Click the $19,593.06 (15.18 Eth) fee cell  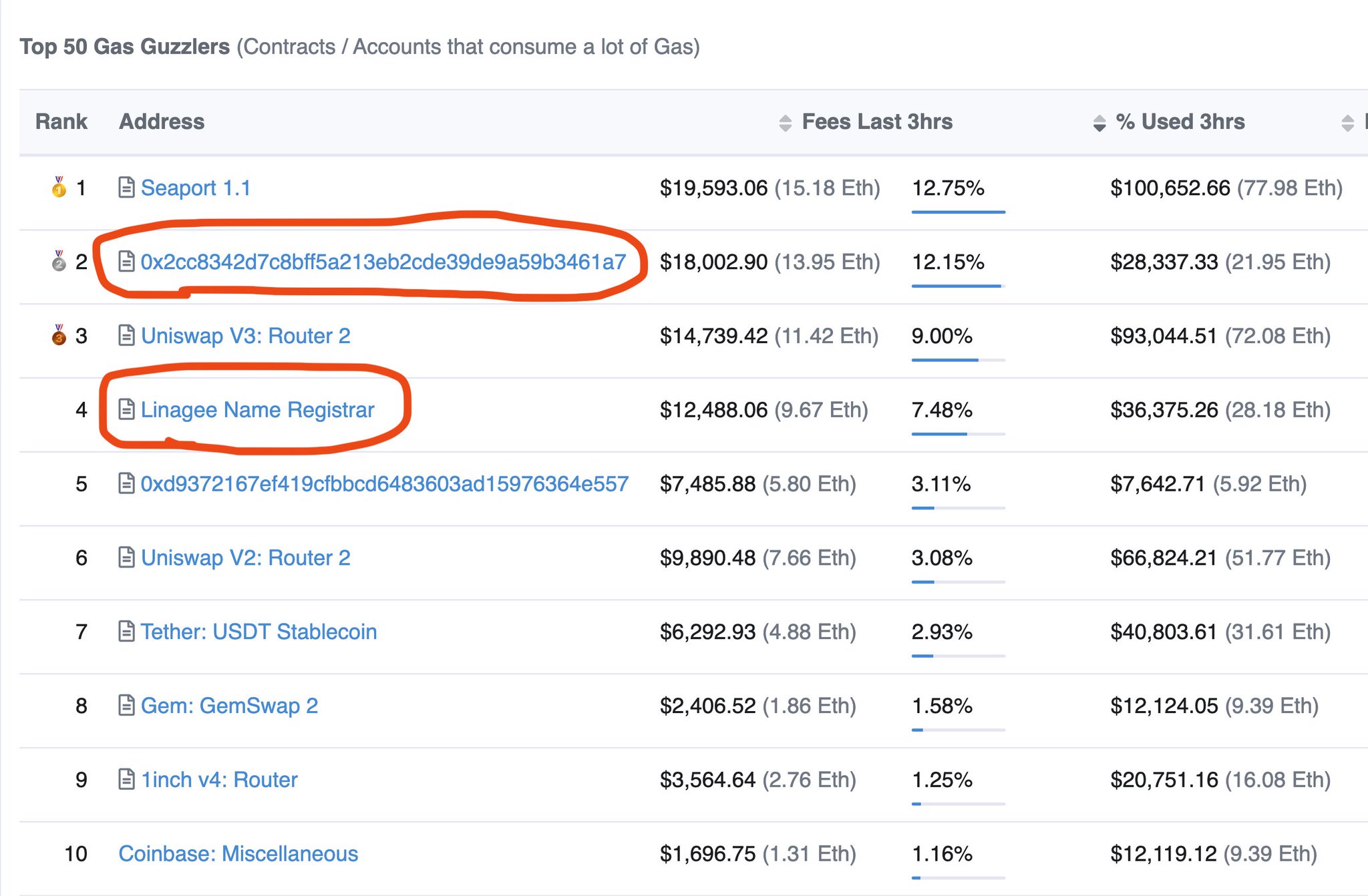770,188
